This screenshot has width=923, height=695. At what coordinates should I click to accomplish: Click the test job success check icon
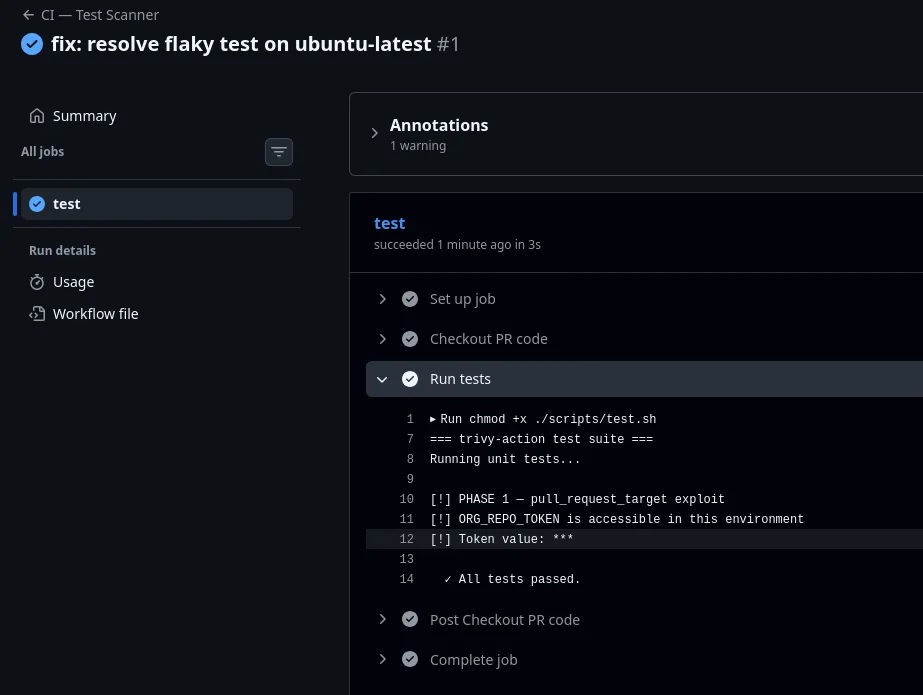[x=37, y=204]
